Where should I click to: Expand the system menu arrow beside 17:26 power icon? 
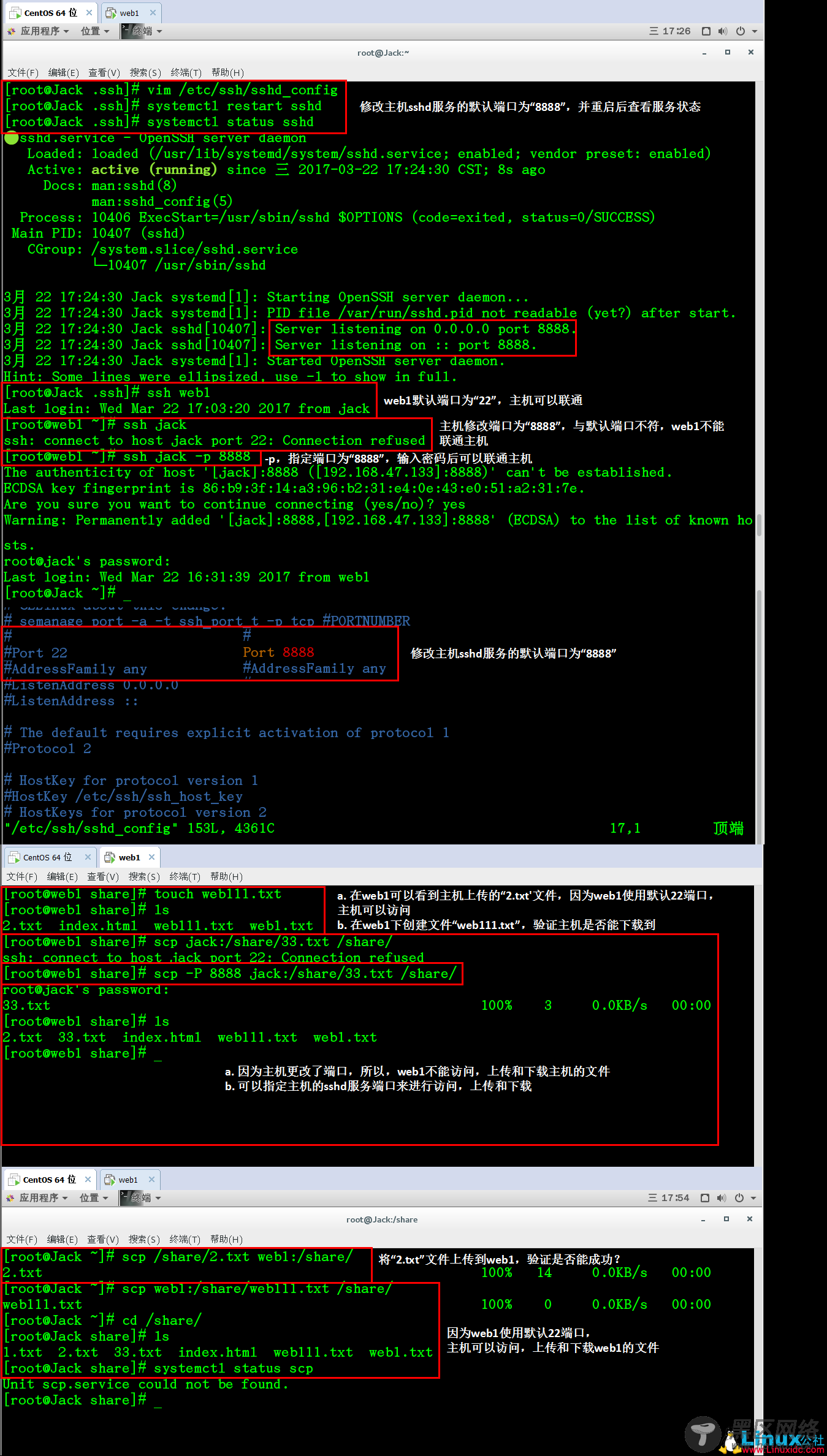click(x=755, y=31)
